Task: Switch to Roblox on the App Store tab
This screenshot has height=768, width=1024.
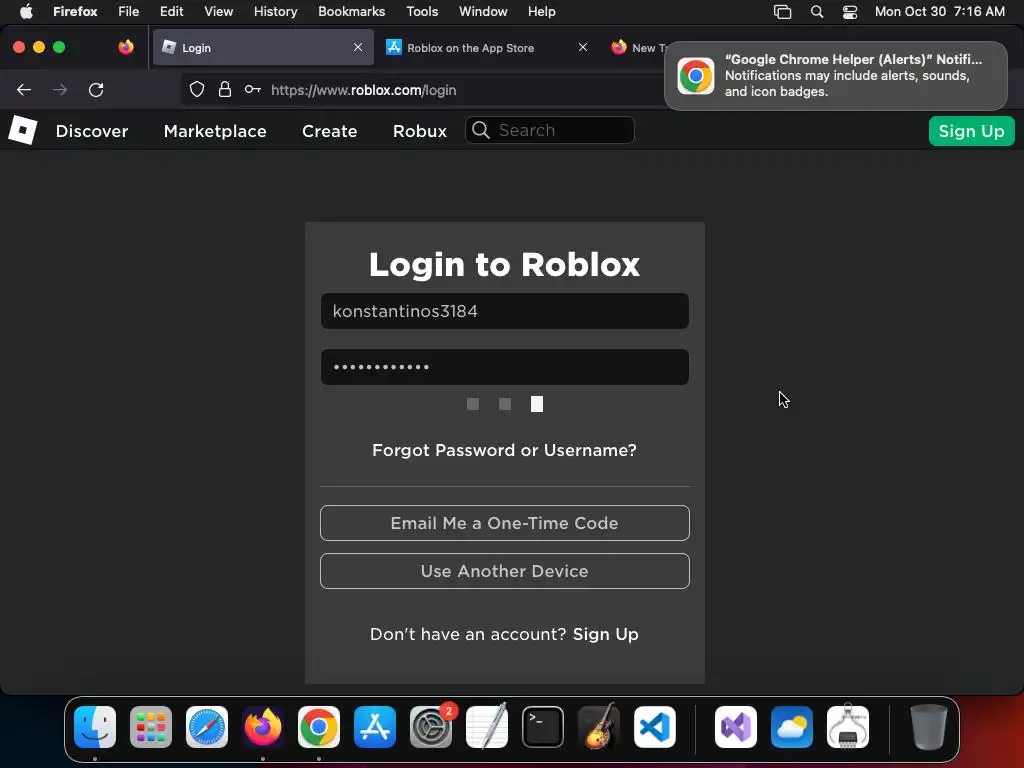Action: point(487,47)
